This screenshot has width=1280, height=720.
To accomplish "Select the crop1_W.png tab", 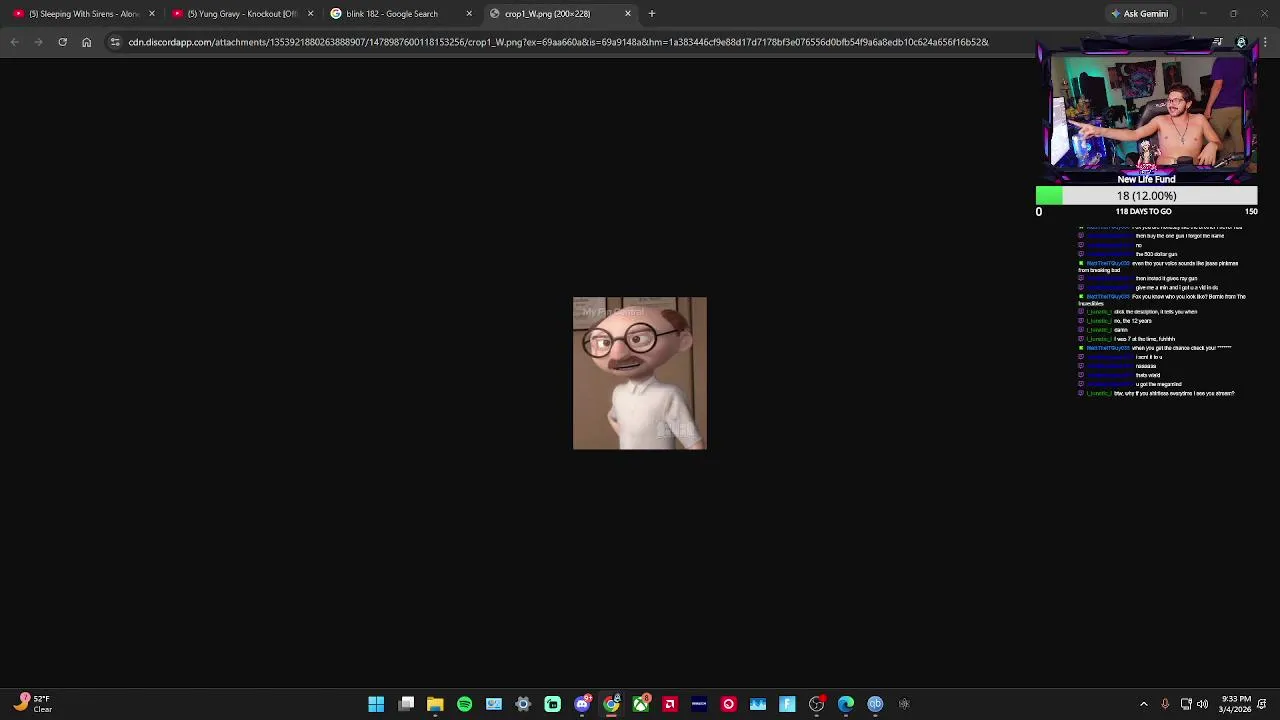I will tap(559, 14).
